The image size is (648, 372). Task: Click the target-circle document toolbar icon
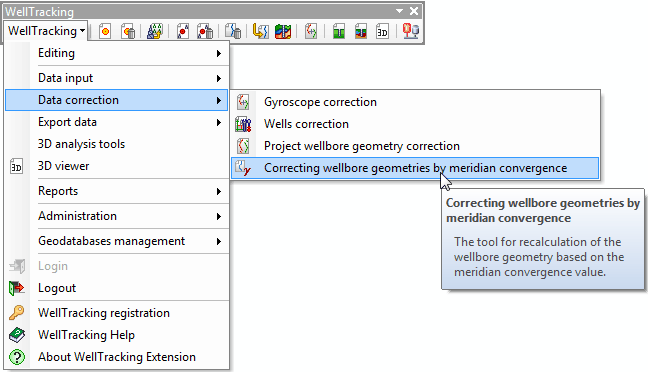(x=105, y=31)
